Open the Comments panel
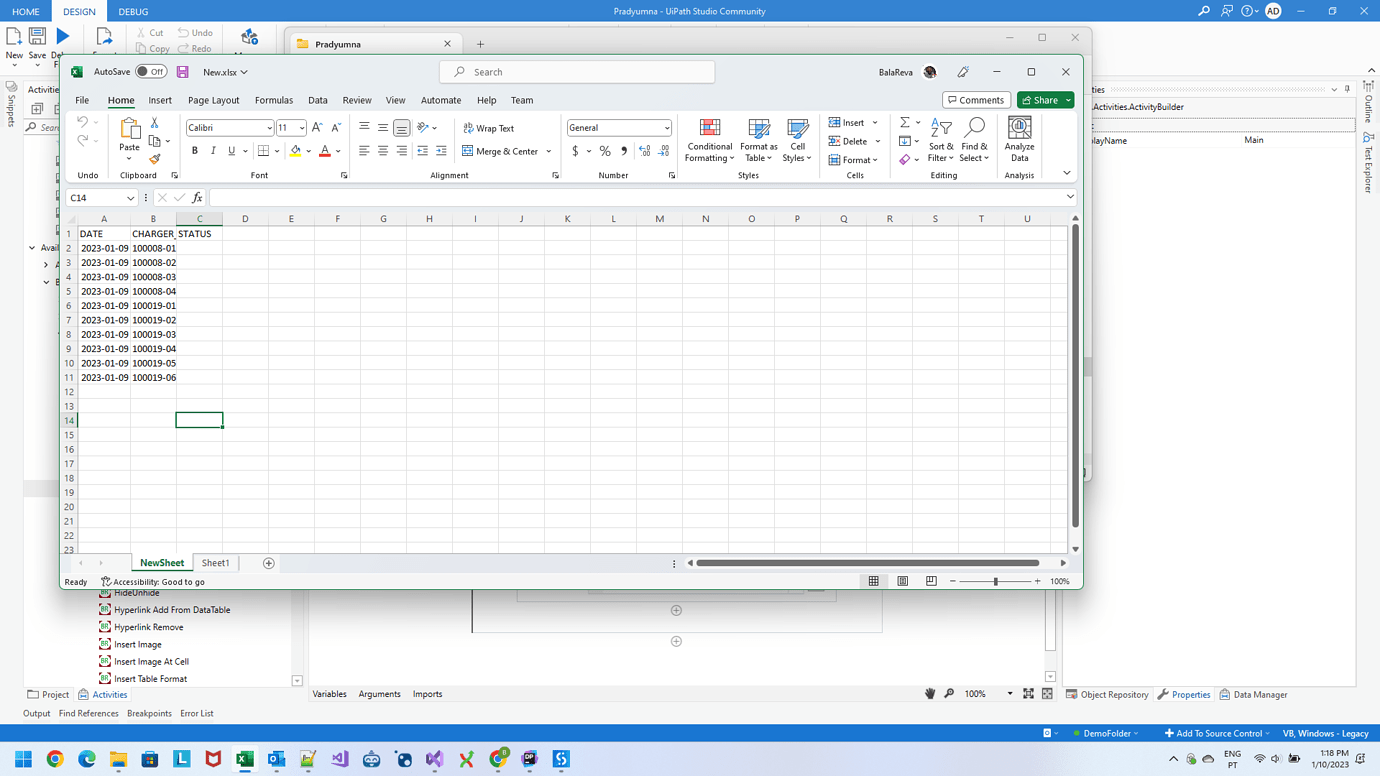1380x776 pixels. tap(975, 100)
